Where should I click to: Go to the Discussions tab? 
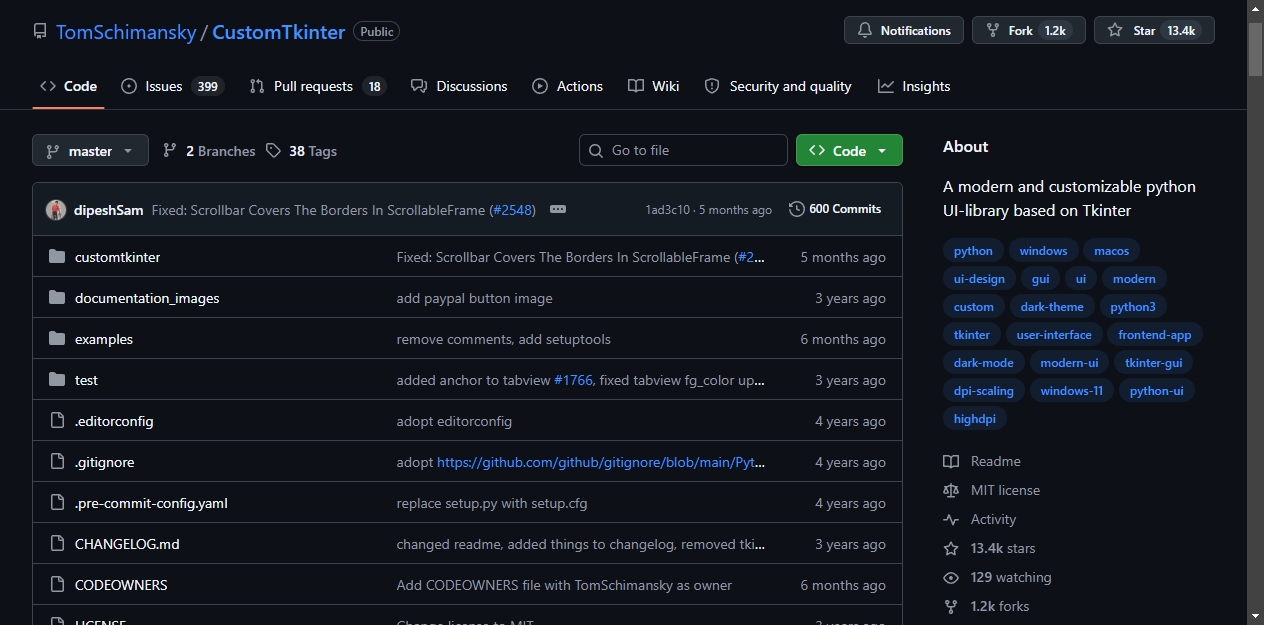point(459,86)
